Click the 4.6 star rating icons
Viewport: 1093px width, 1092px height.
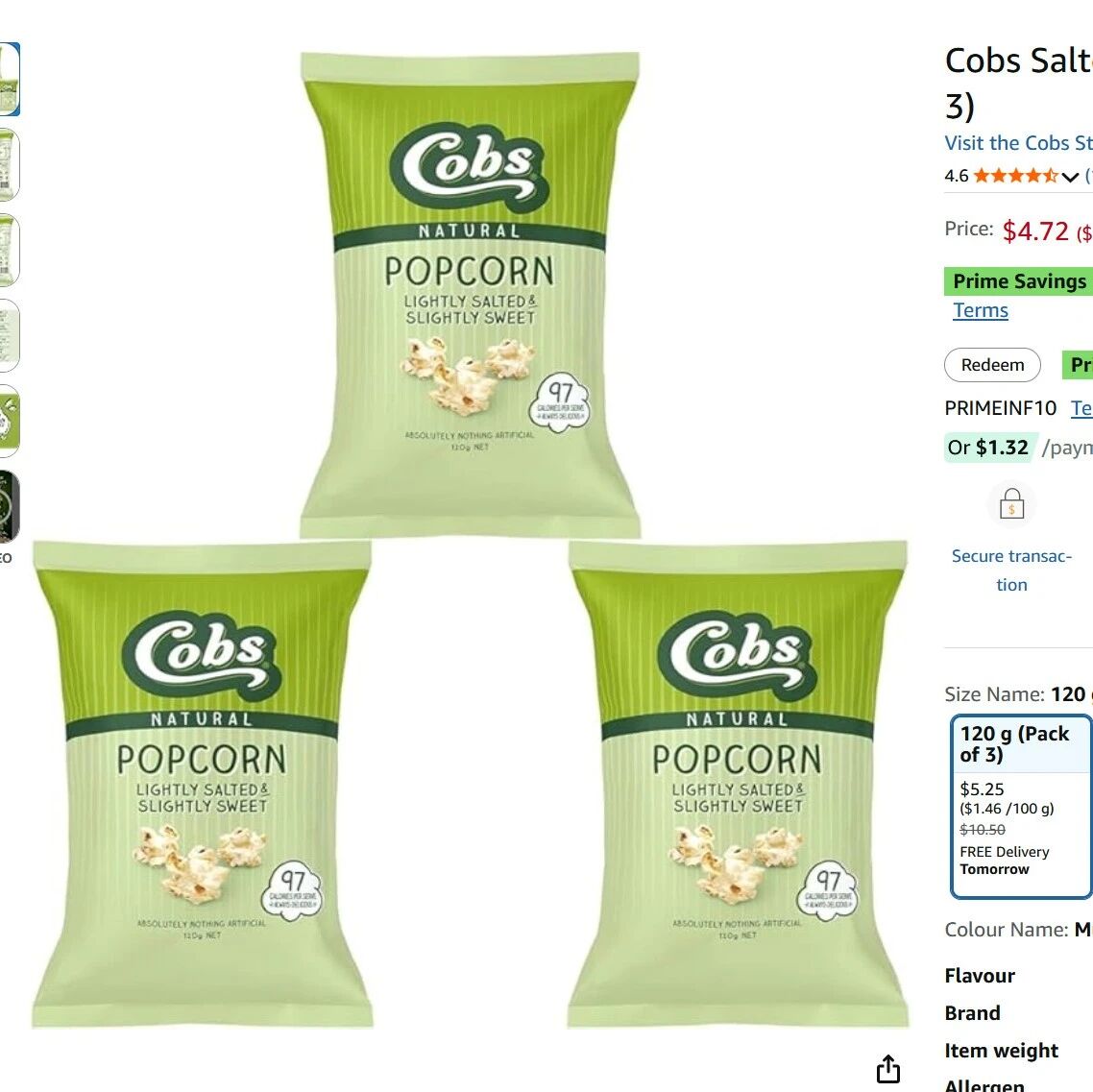(x=1015, y=176)
